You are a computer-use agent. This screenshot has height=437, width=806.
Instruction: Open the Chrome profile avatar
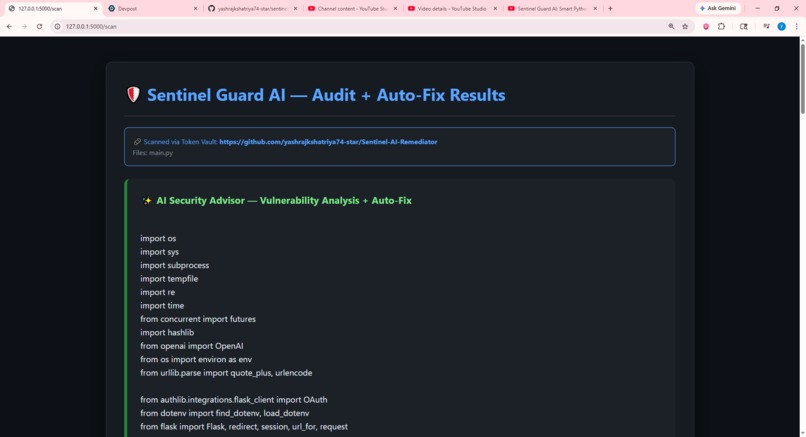point(781,26)
